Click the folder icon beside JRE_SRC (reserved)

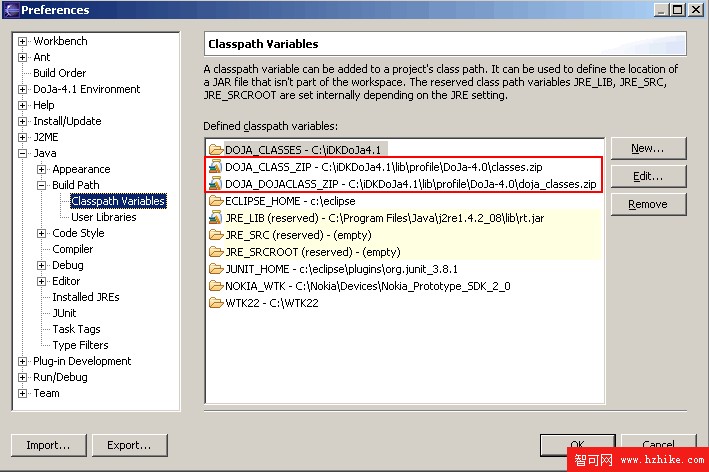tap(216, 235)
